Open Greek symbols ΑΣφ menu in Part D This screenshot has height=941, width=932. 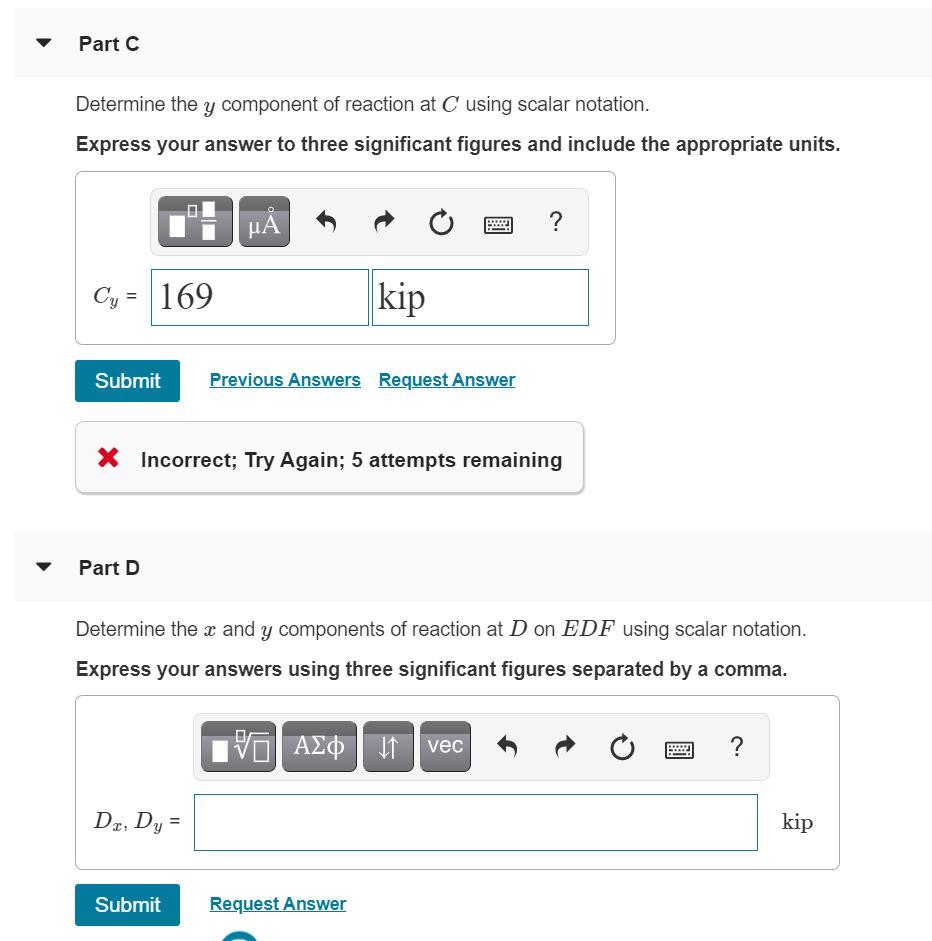pos(319,747)
